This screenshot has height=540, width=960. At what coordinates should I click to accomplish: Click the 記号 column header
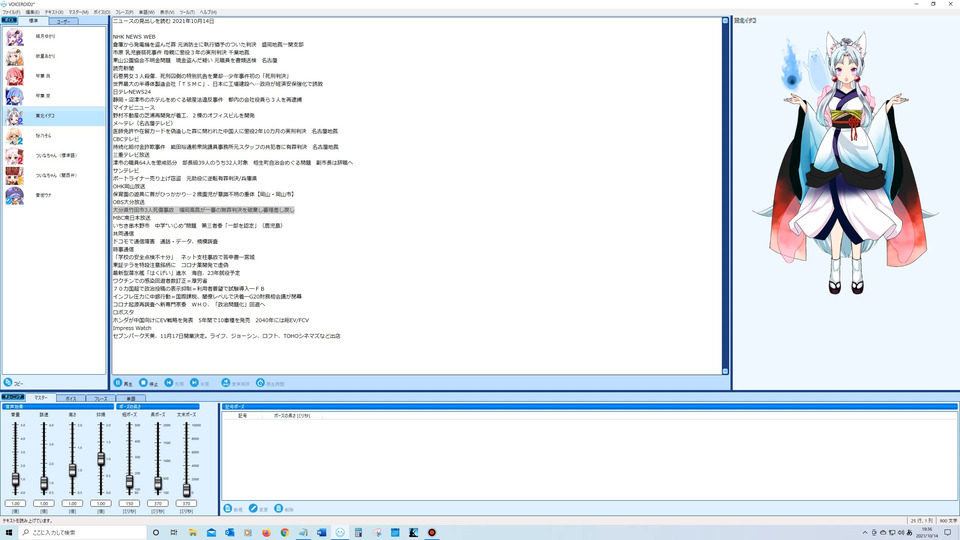click(243, 416)
